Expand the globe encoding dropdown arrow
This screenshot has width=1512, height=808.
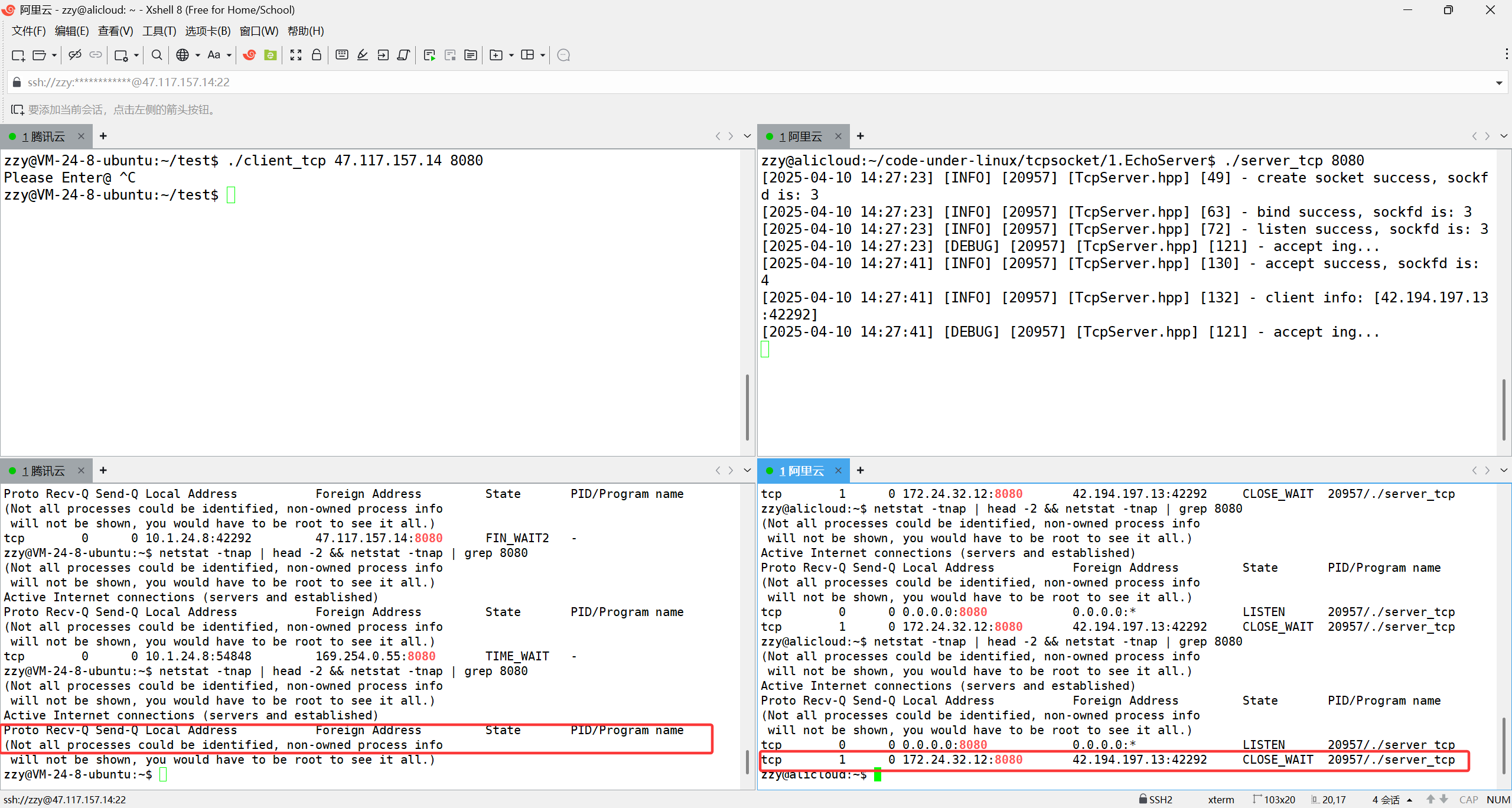198,55
